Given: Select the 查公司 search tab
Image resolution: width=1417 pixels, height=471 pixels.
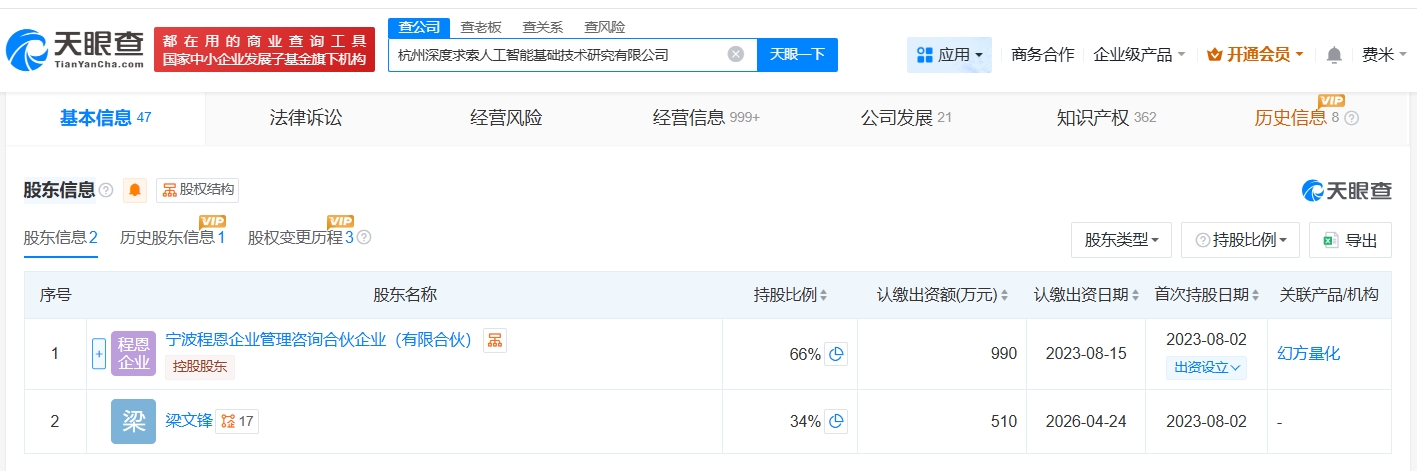Looking at the screenshot, I should coord(419,27).
